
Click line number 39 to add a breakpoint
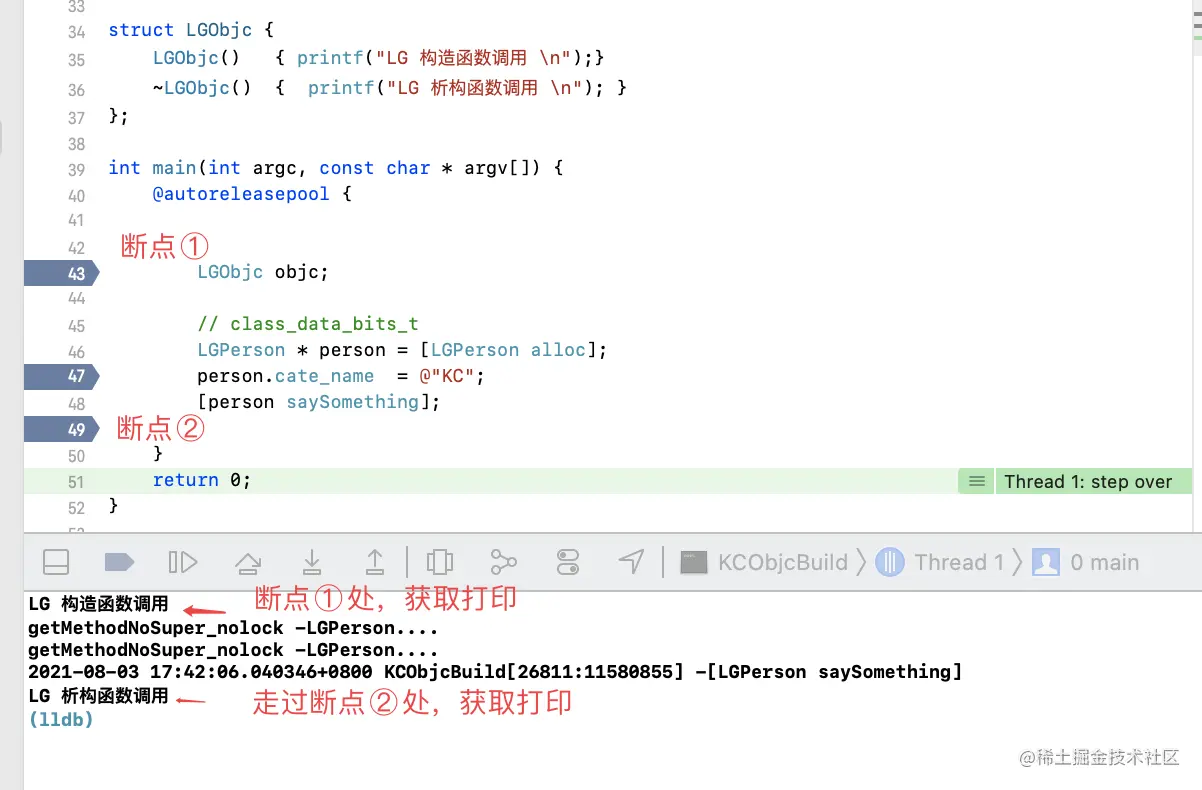point(77,168)
